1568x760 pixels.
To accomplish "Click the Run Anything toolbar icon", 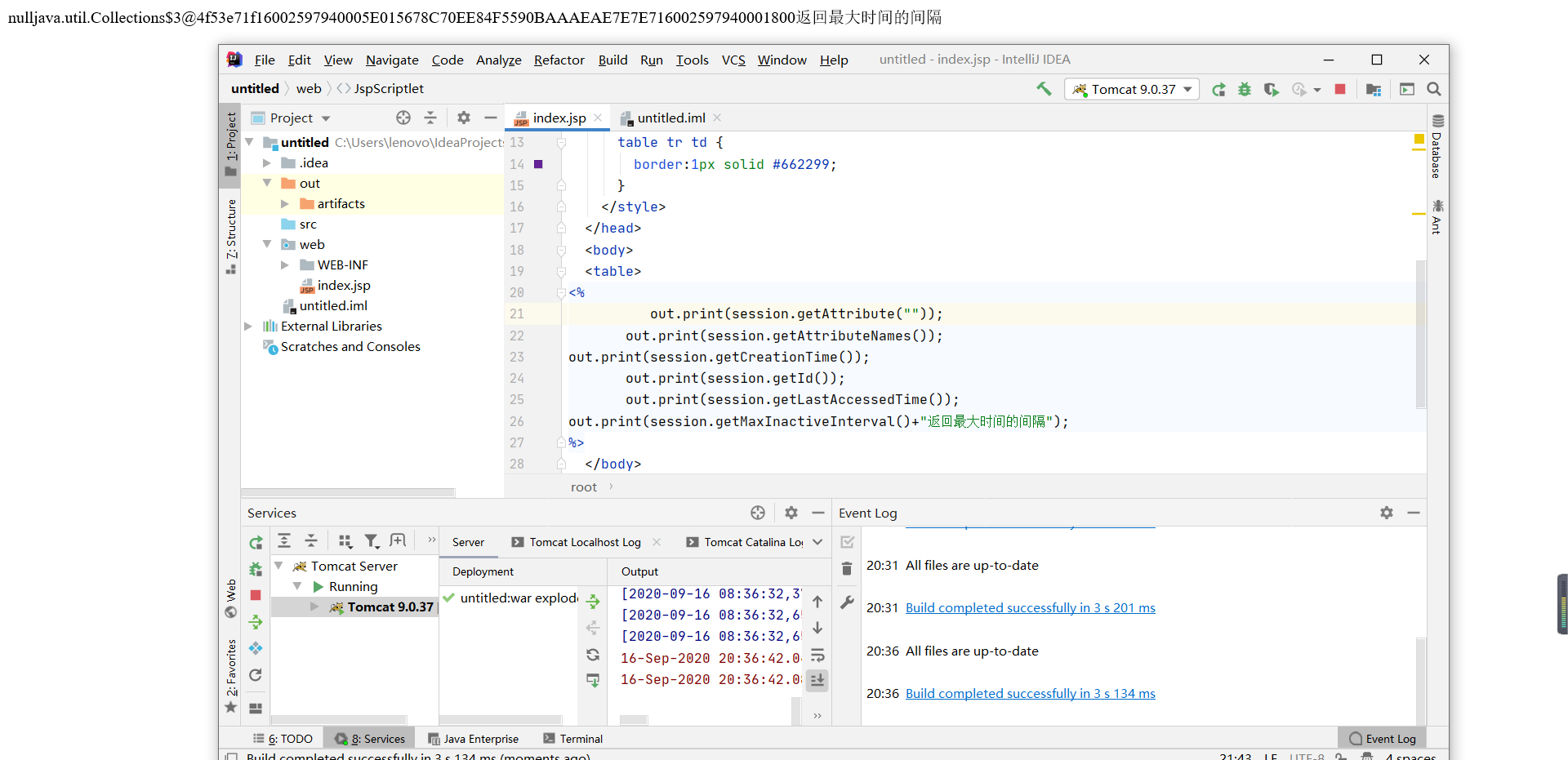I will (1406, 89).
